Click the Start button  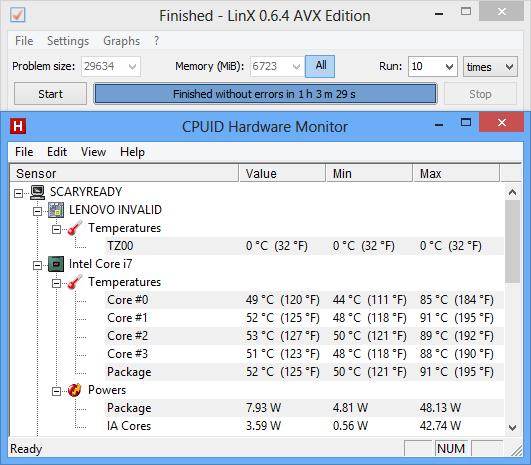[x=50, y=94]
